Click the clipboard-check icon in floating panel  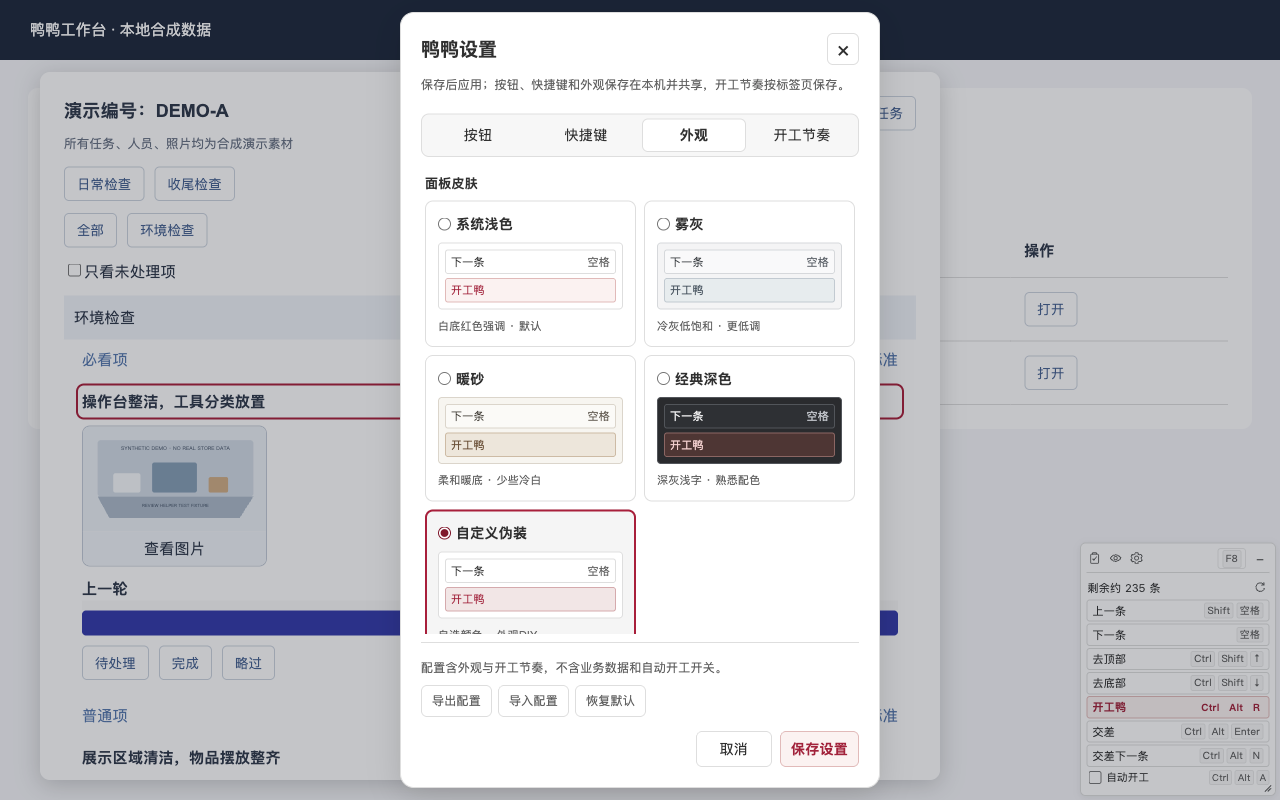1095,558
